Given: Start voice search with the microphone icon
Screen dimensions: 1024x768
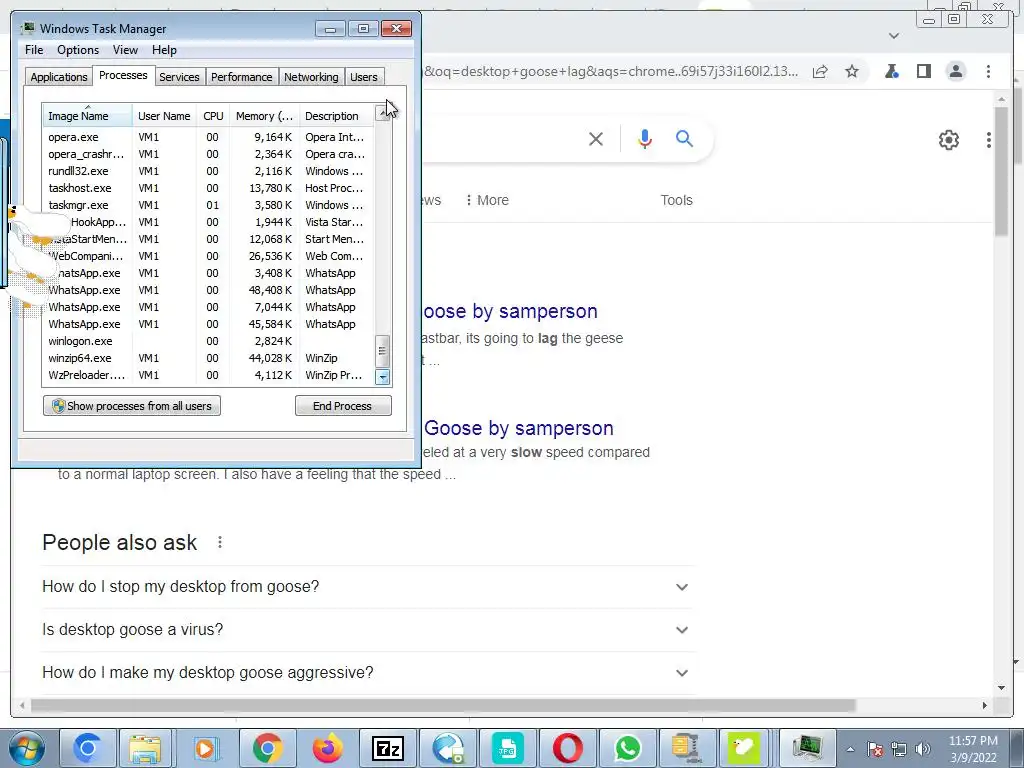Looking at the screenshot, I should [645, 138].
